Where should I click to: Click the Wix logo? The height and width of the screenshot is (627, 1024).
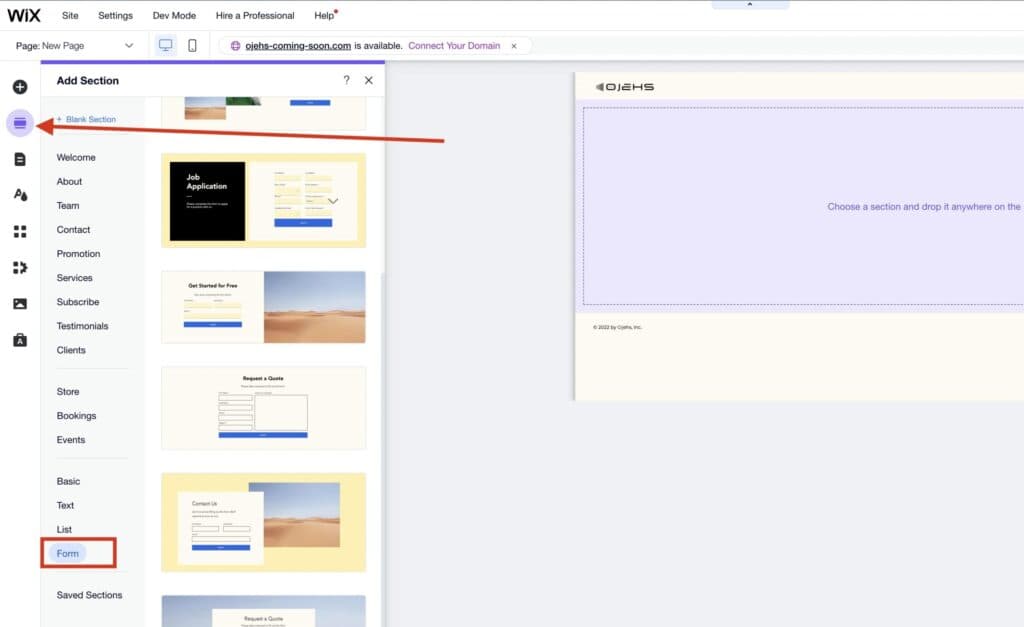[24, 15]
